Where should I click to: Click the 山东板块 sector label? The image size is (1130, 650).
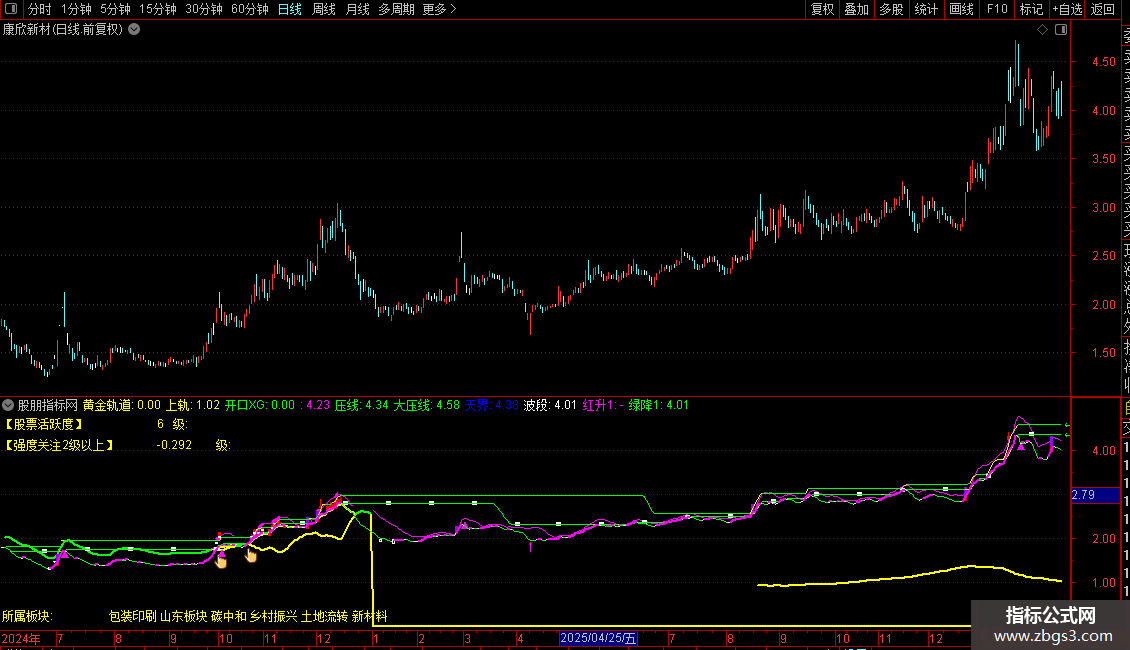coord(184,616)
